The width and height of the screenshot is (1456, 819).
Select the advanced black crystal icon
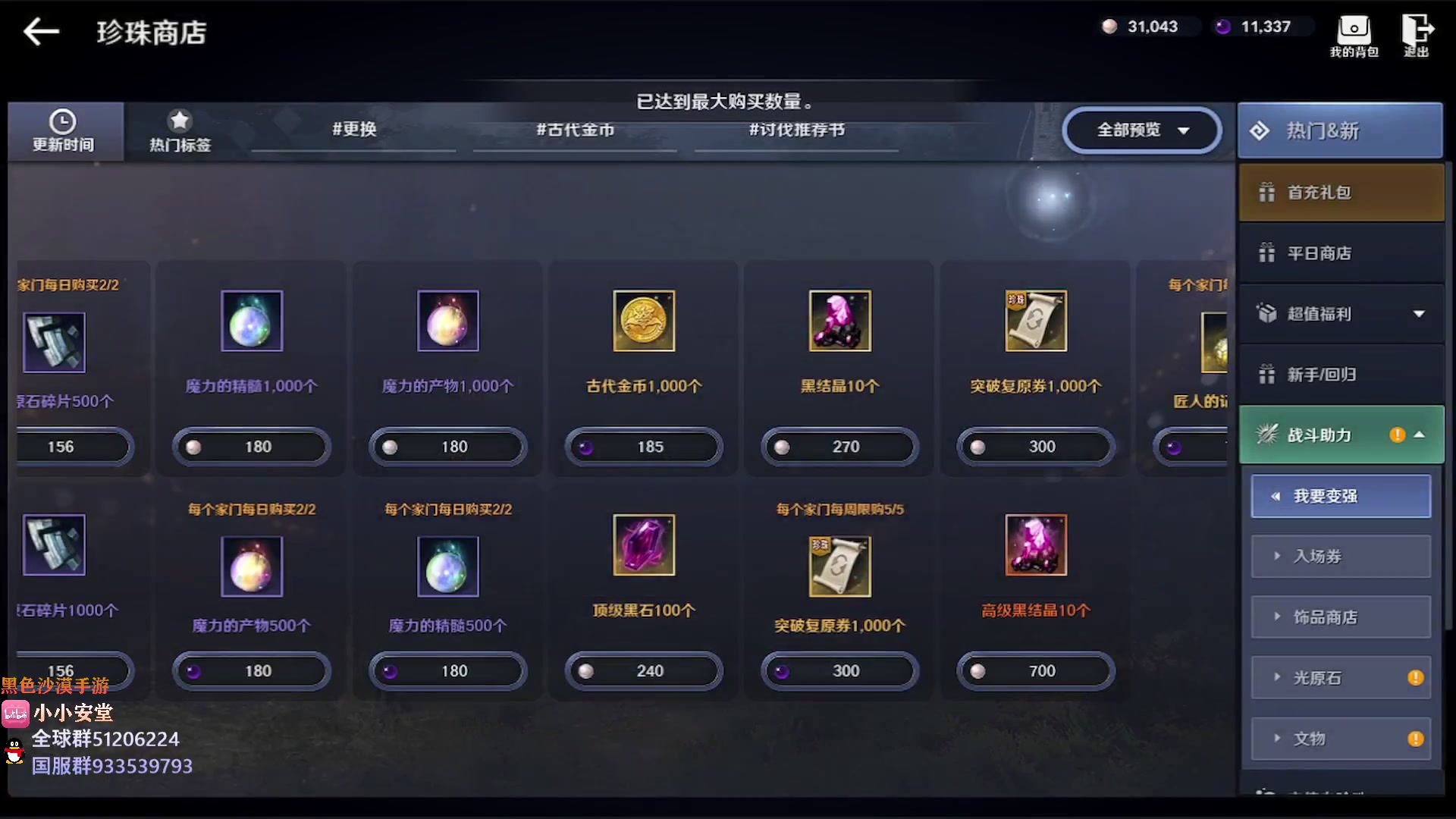(x=1036, y=545)
